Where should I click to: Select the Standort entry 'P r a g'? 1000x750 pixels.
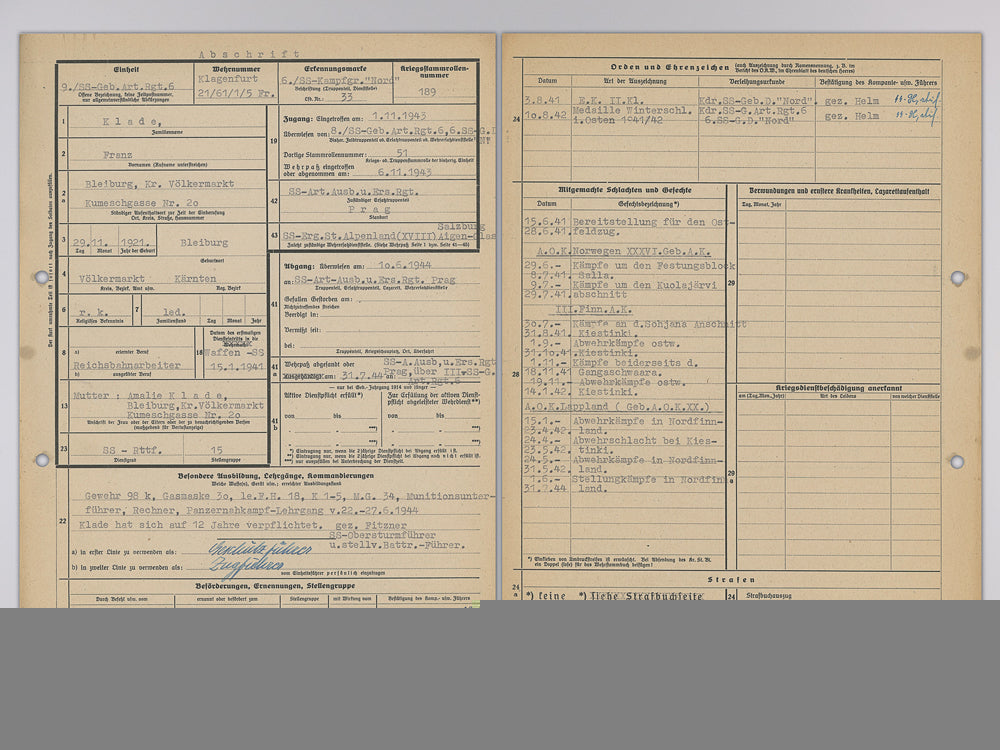[369, 209]
